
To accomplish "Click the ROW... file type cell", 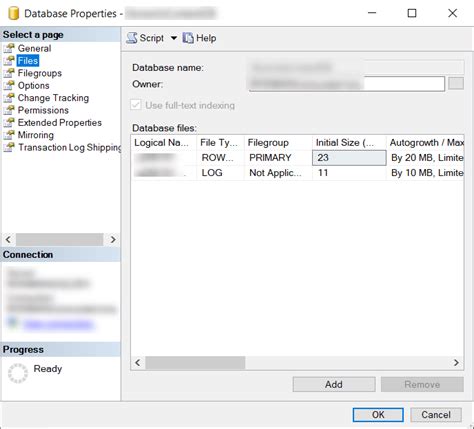I will (x=220, y=158).
